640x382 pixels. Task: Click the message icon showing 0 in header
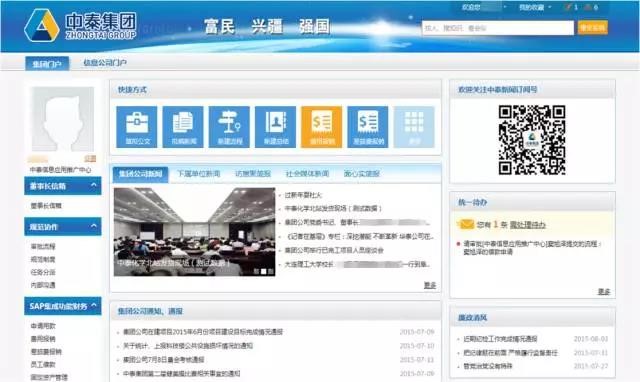click(591, 7)
